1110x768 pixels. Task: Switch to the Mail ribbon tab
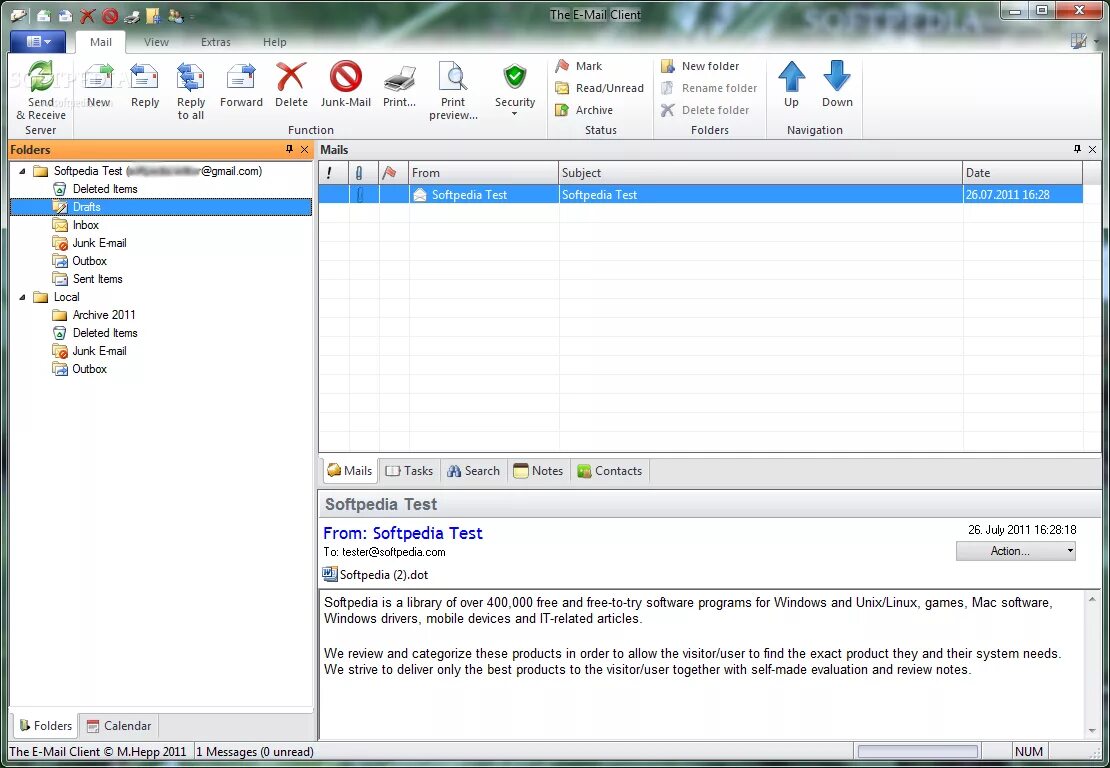[x=101, y=42]
